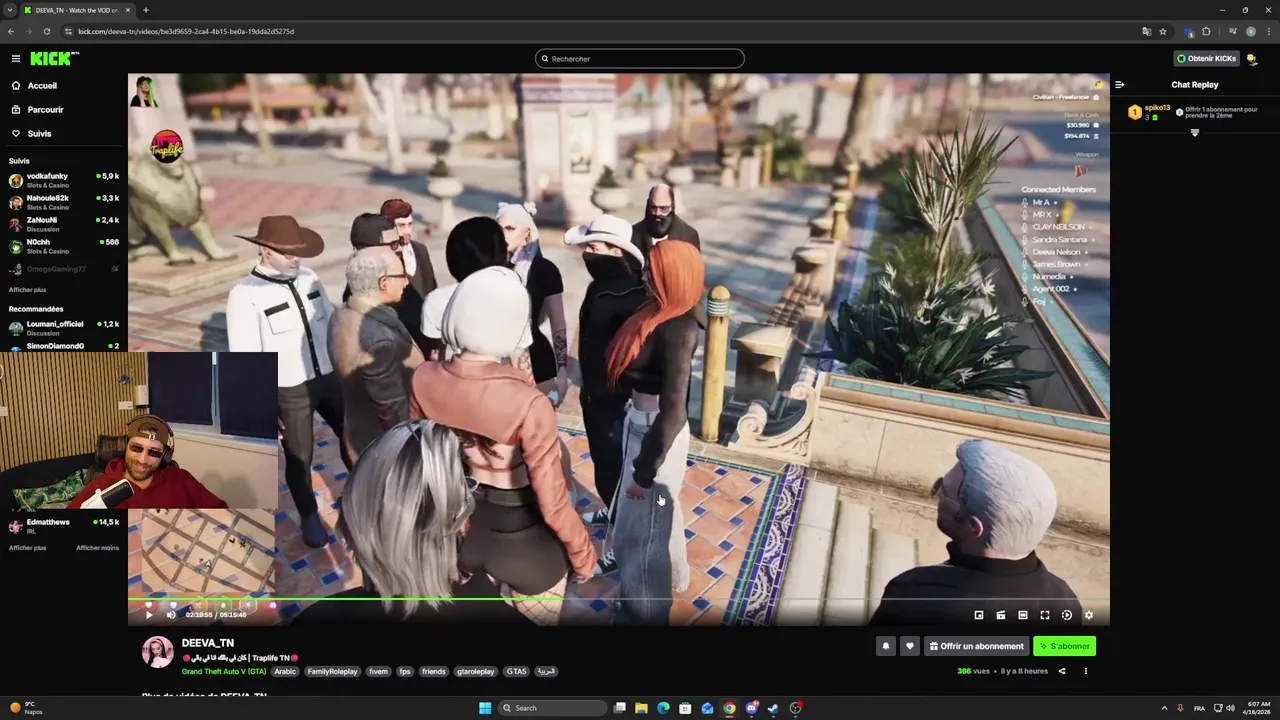1280x720 pixels.
Task: Expand the gift leaderboard down arrow
Action: (x=1194, y=133)
